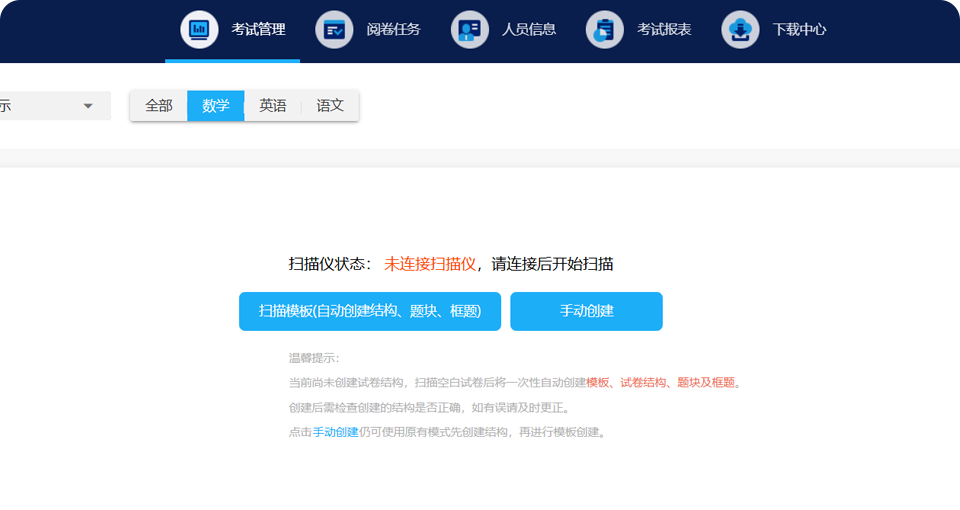The height and width of the screenshot is (510, 960).
Task: Expand the dropdown arrow beside 示
Action: pos(88,106)
